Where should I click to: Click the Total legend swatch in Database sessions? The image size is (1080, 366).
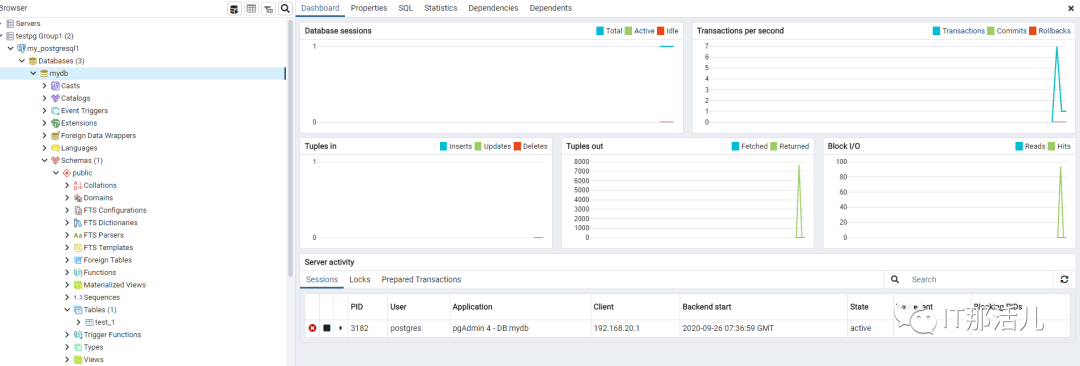(600, 31)
